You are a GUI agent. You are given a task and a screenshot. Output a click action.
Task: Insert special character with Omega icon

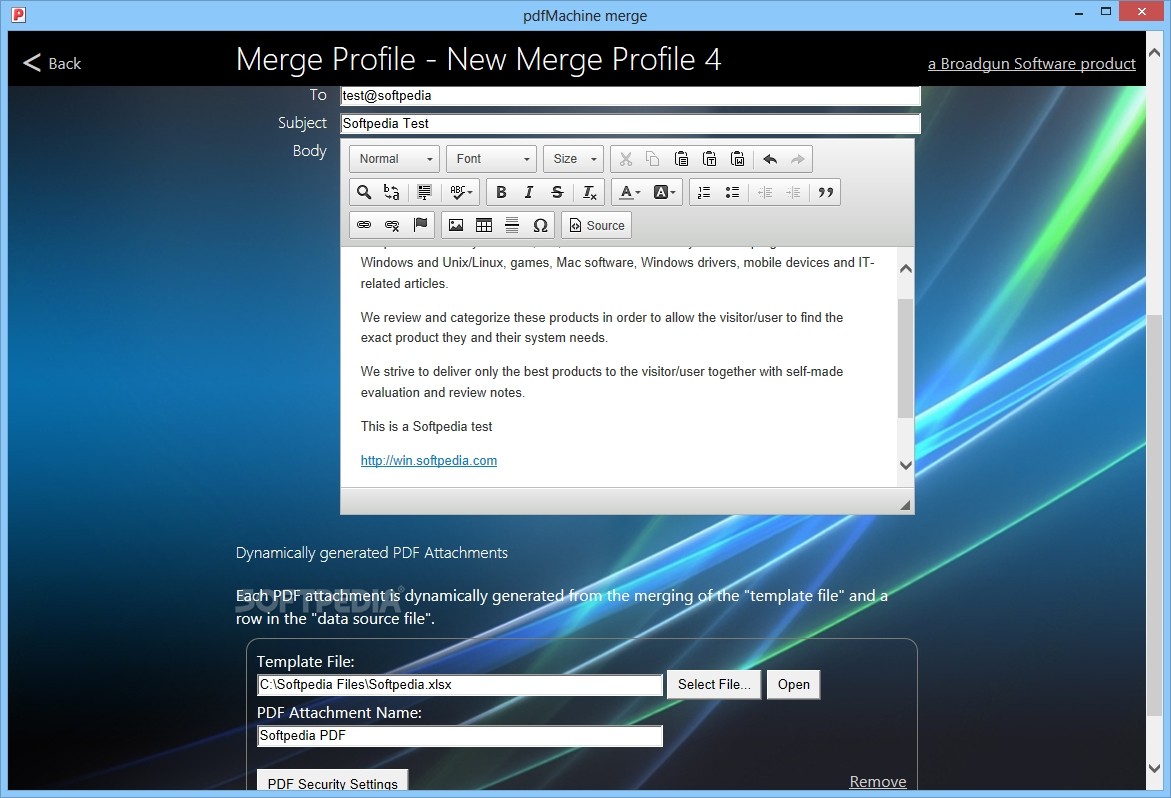click(541, 225)
